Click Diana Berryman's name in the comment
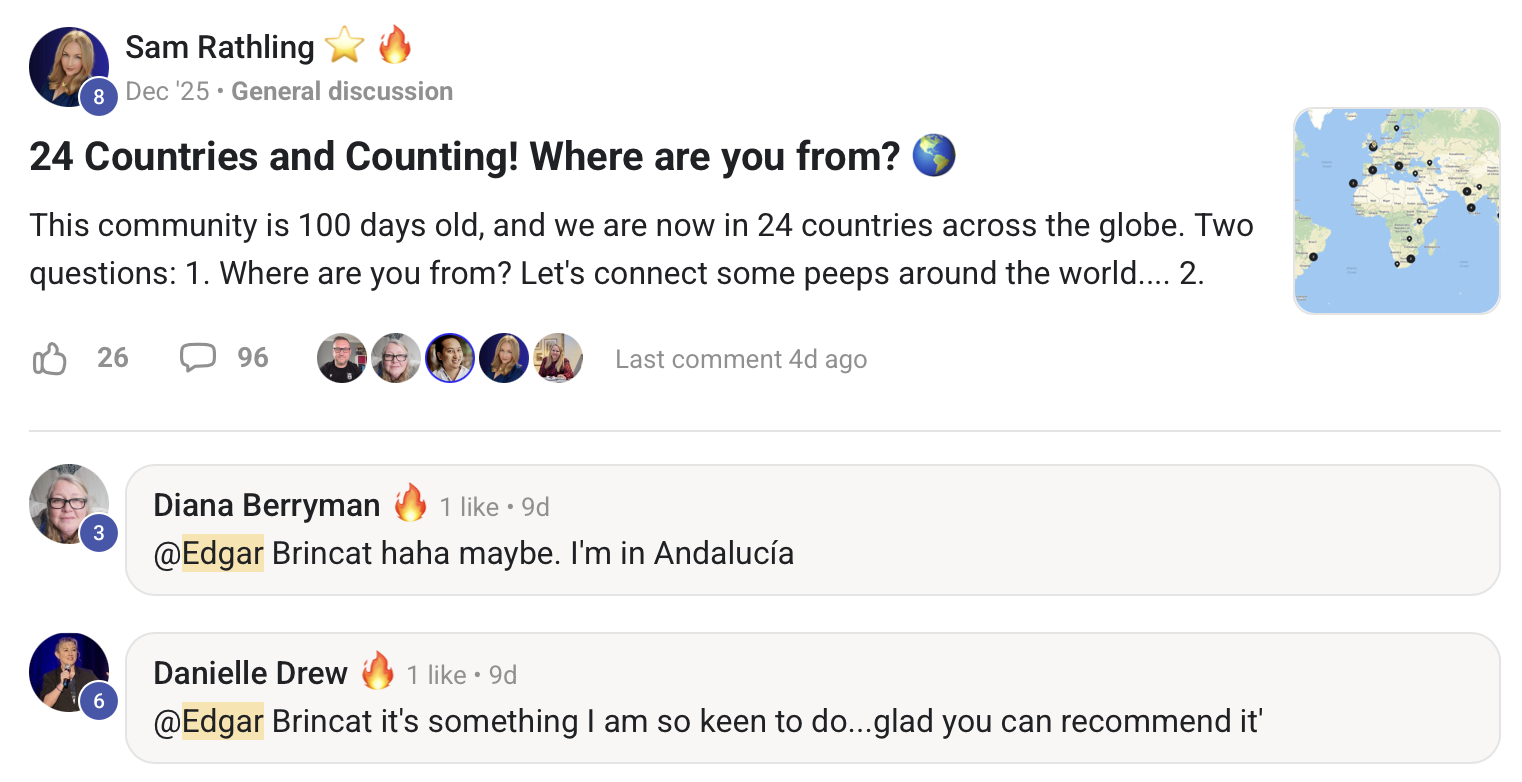Screen dimensions: 1522x782 [267, 506]
